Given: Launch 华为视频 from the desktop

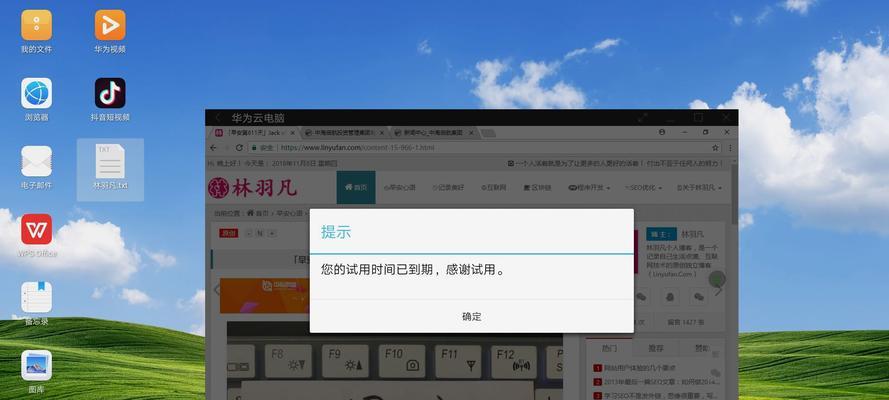Looking at the screenshot, I should click(x=110, y=32).
